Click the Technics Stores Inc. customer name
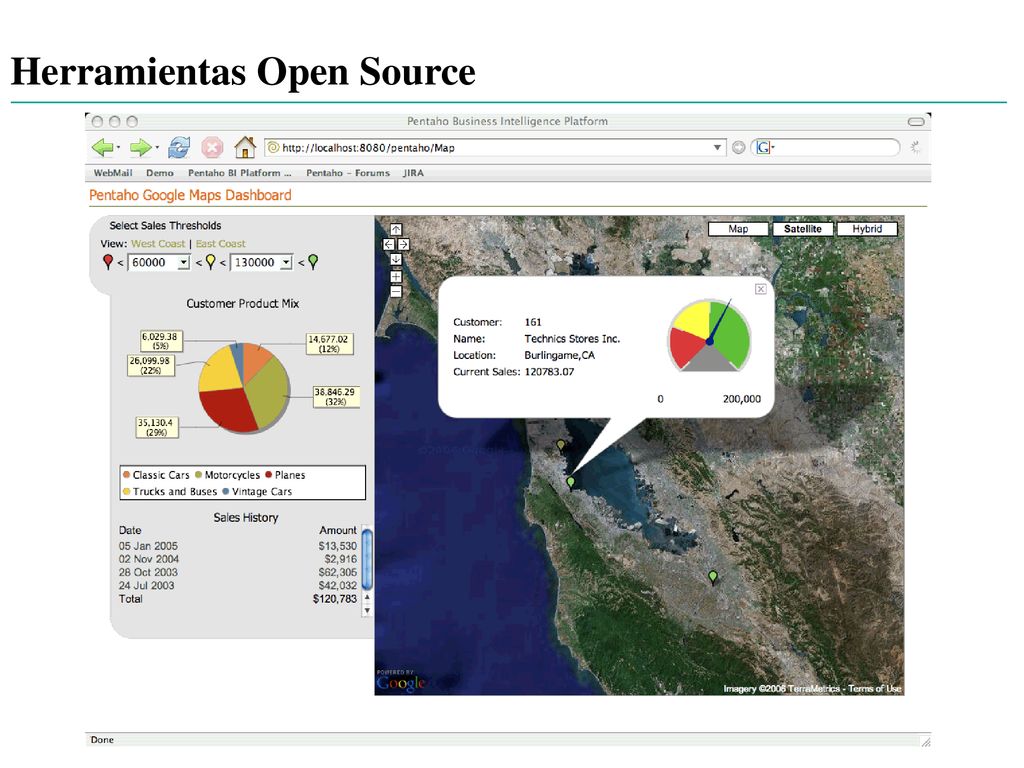The height and width of the screenshot is (768, 1024). tap(572, 338)
